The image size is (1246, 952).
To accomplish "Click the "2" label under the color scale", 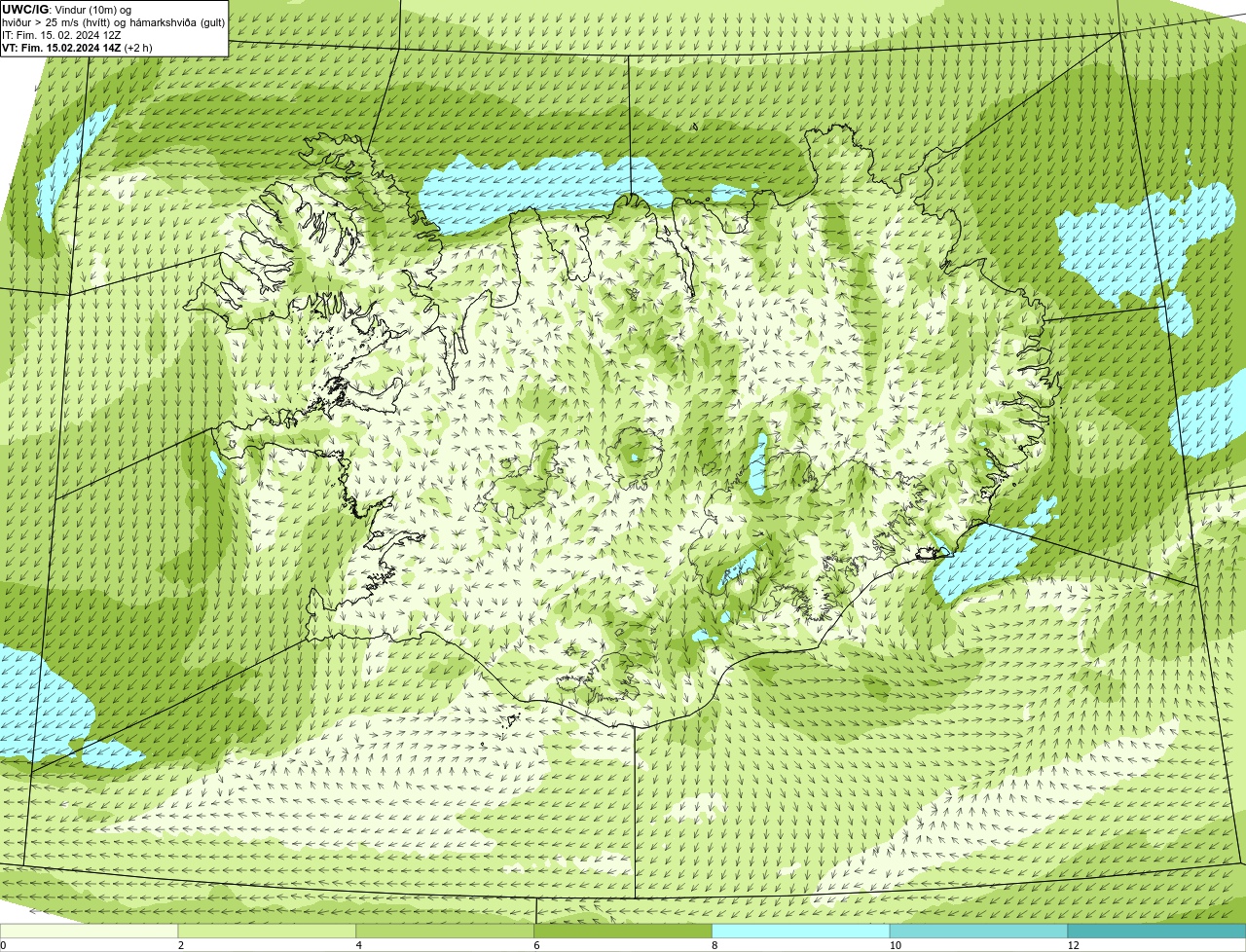I will click(181, 945).
